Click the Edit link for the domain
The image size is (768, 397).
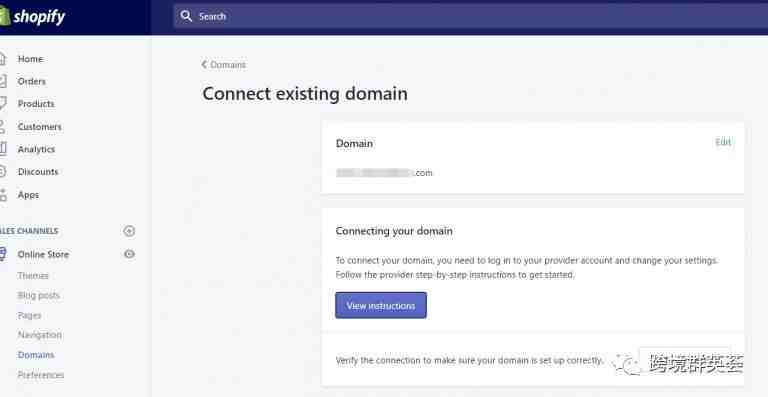pos(723,142)
